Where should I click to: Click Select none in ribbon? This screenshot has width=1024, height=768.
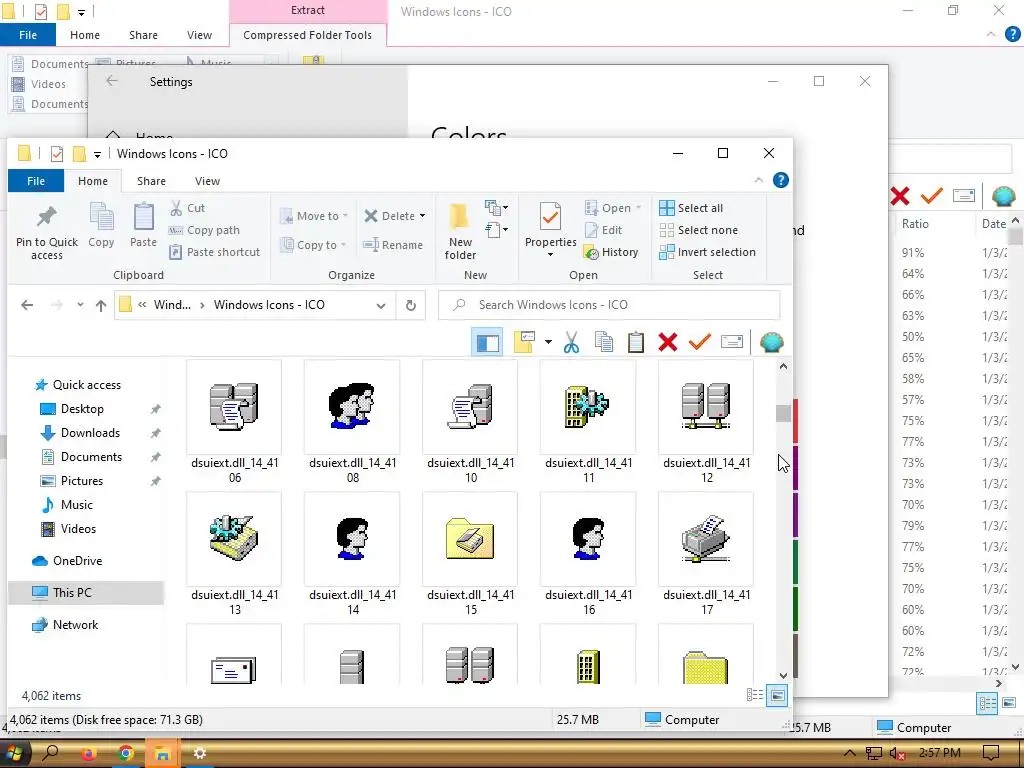point(698,230)
